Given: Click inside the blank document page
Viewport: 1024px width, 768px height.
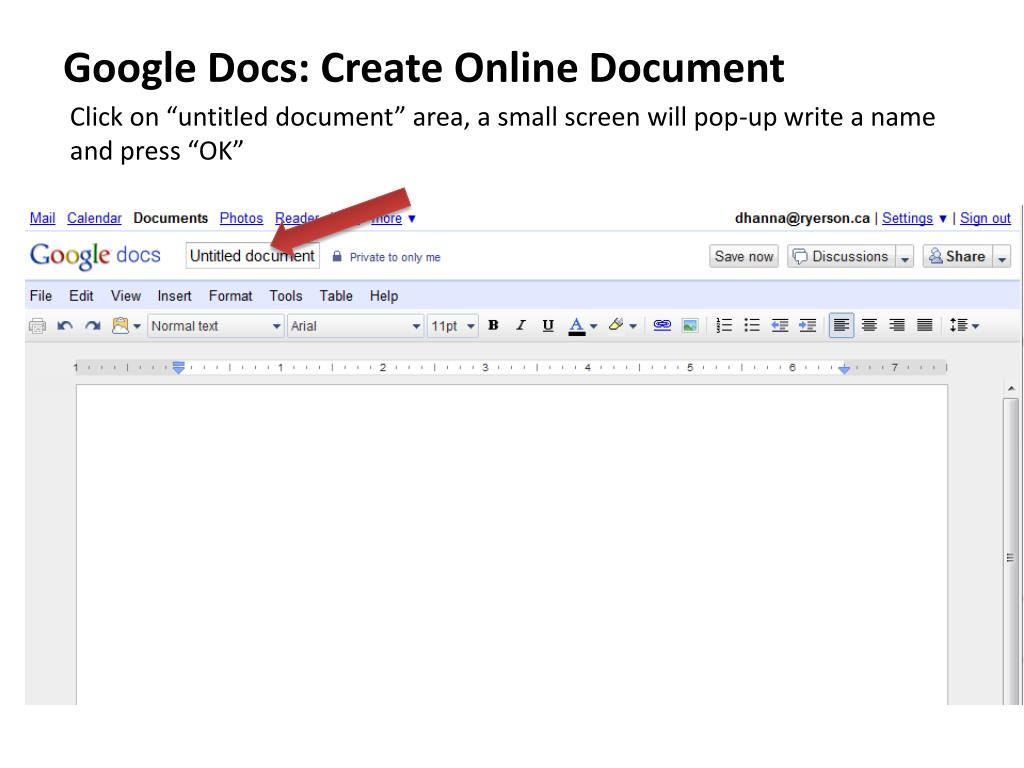Looking at the screenshot, I should coord(511,545).
